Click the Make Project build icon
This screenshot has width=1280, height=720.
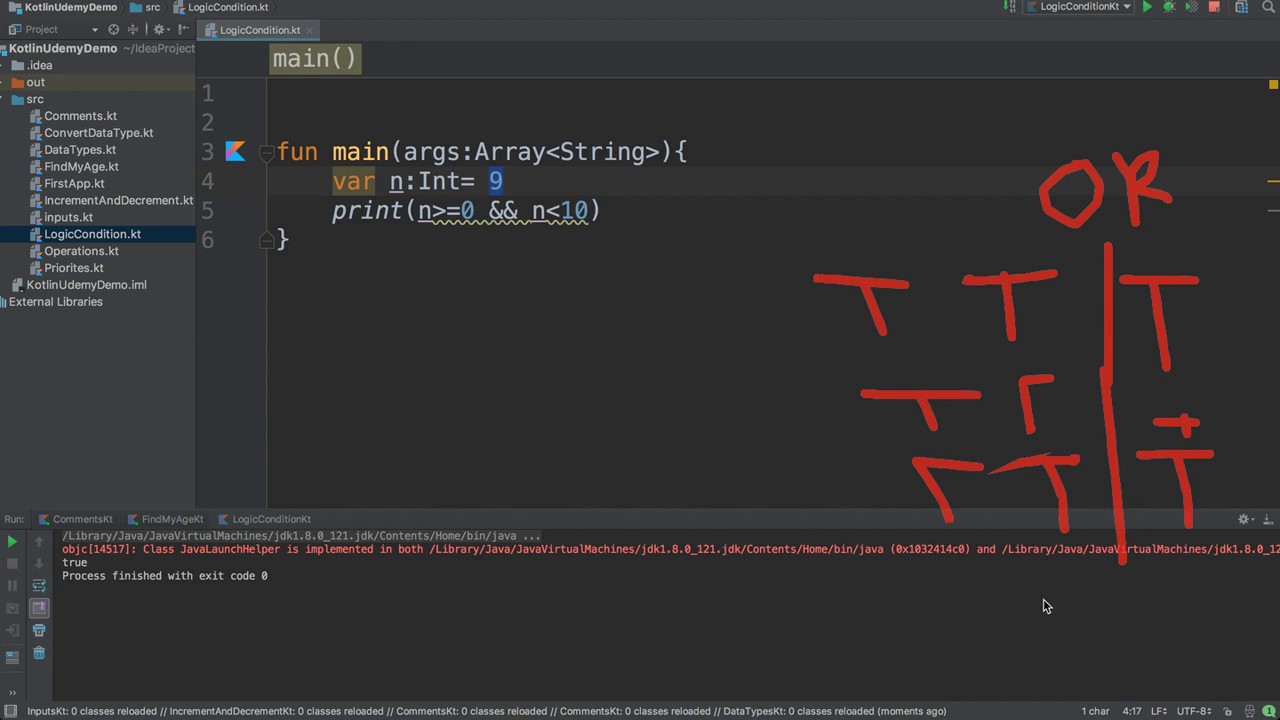[1010, 7]
